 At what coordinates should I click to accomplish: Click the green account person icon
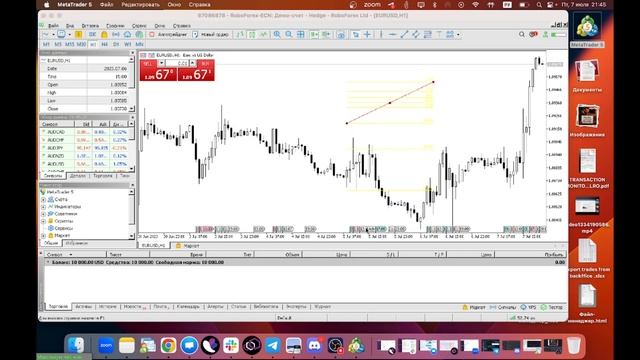(x=545, y=35)
